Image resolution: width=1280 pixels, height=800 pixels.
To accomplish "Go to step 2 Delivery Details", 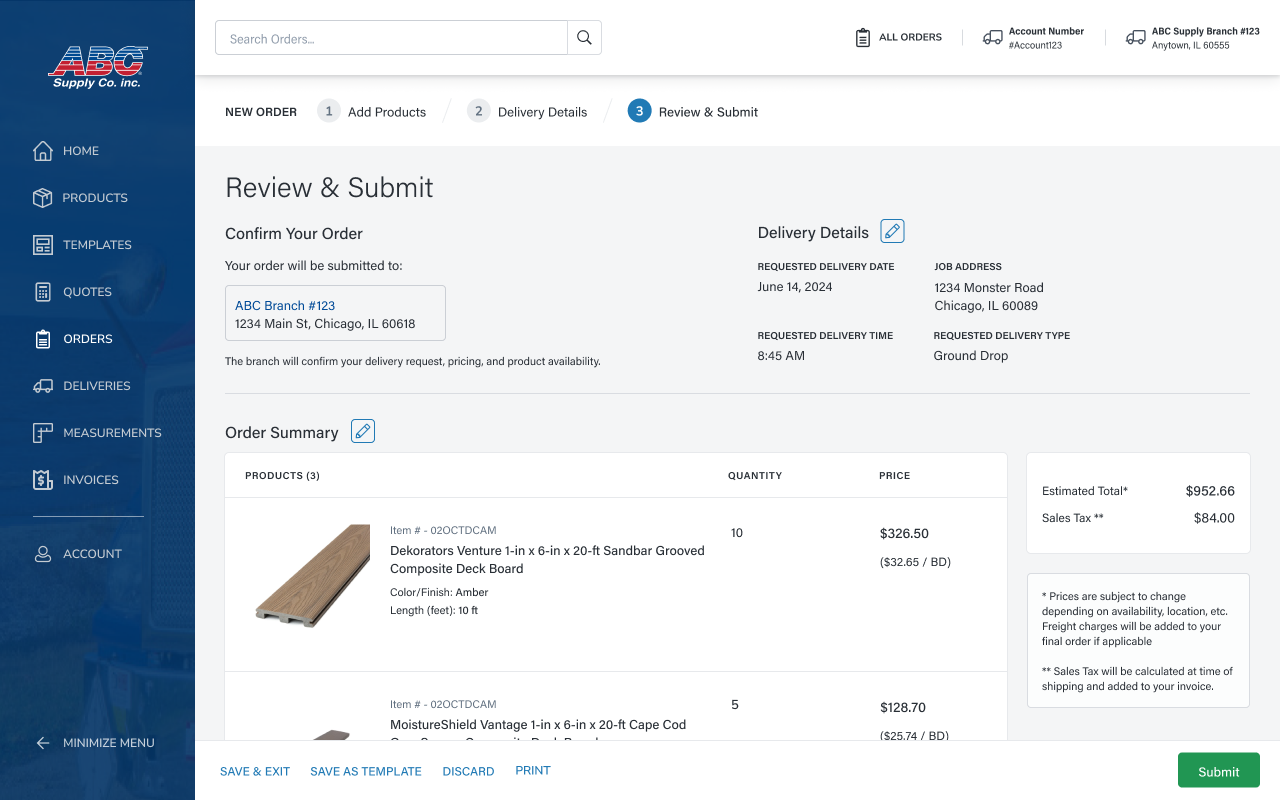I will [x=527, y=112].
